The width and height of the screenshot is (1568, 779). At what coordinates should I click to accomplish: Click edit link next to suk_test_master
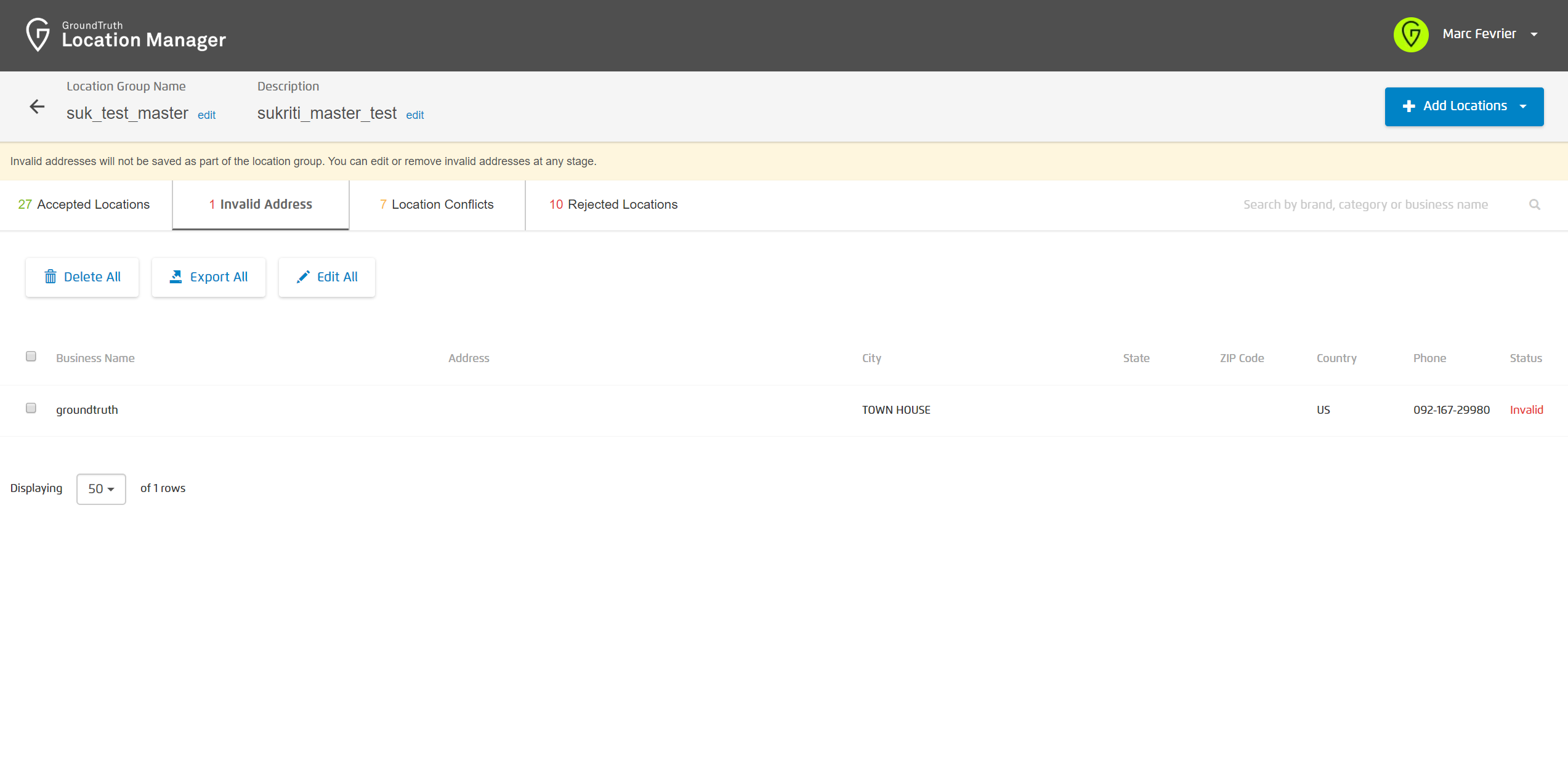point(206,115)
